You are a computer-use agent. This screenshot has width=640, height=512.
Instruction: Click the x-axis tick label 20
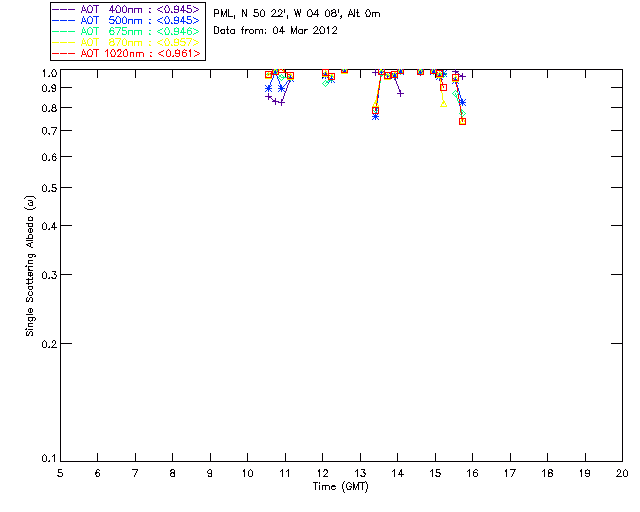pos(621,472)
